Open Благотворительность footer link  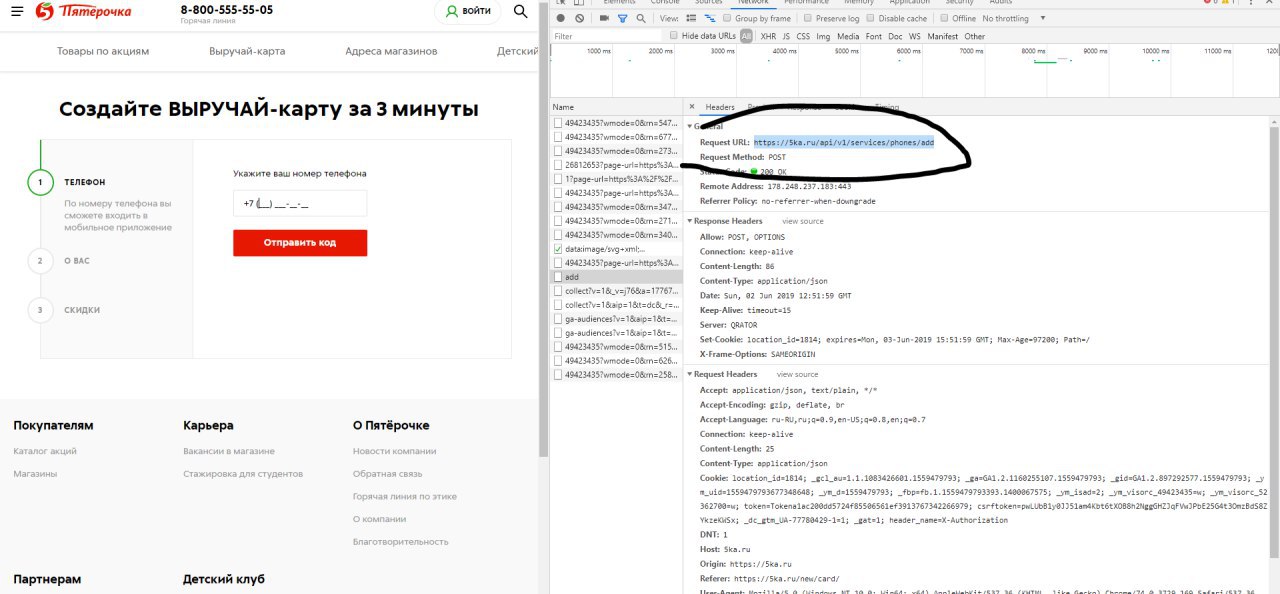pos(401,542)
